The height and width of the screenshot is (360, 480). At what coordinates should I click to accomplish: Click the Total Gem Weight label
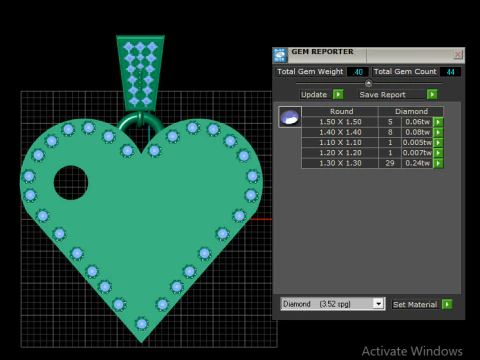click(x=310, y=72)
